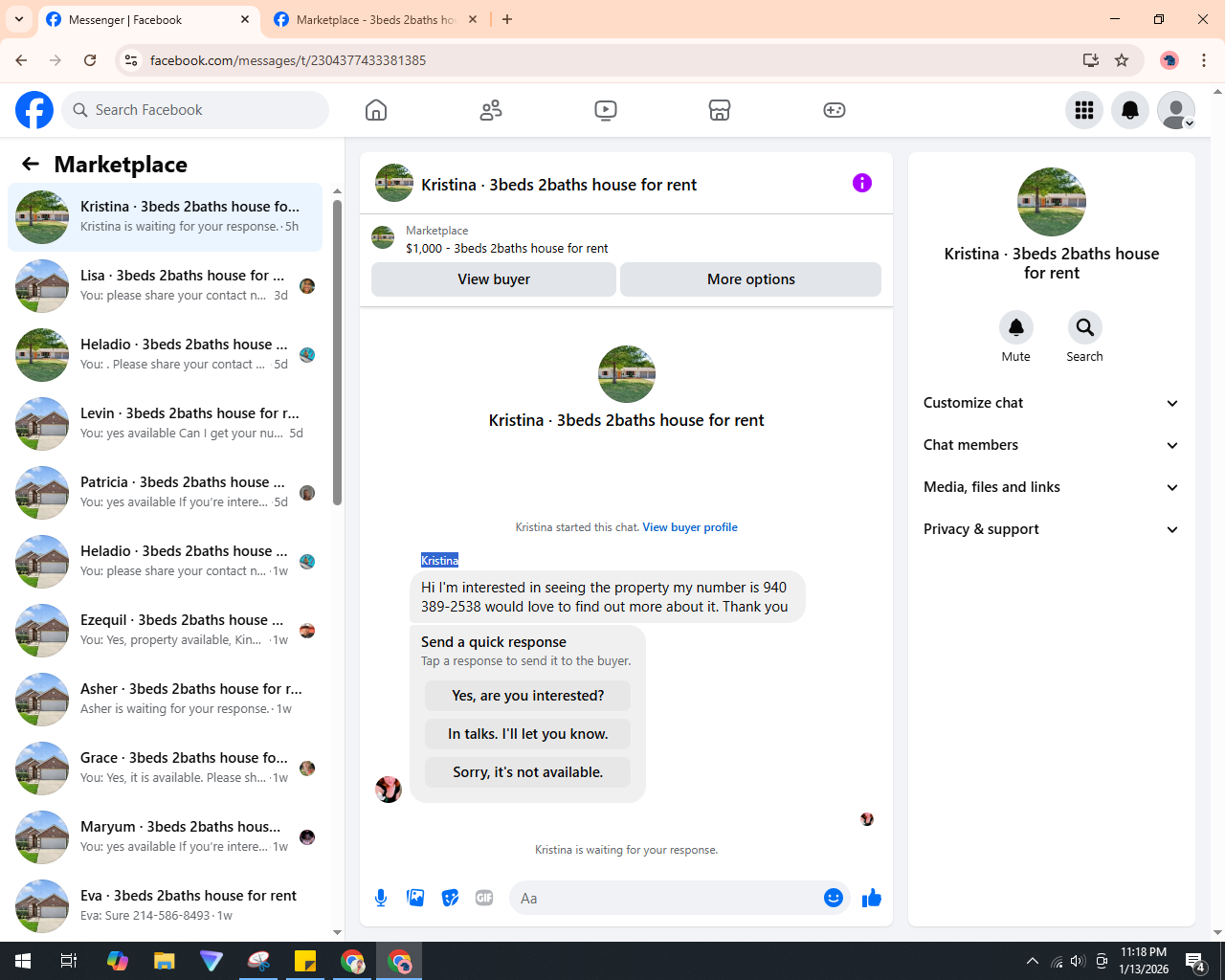Open the Lisa 3beds 2baths conversation
Image resolution: width=1225 pixels, height=980 pixels.
click(166, 286)
